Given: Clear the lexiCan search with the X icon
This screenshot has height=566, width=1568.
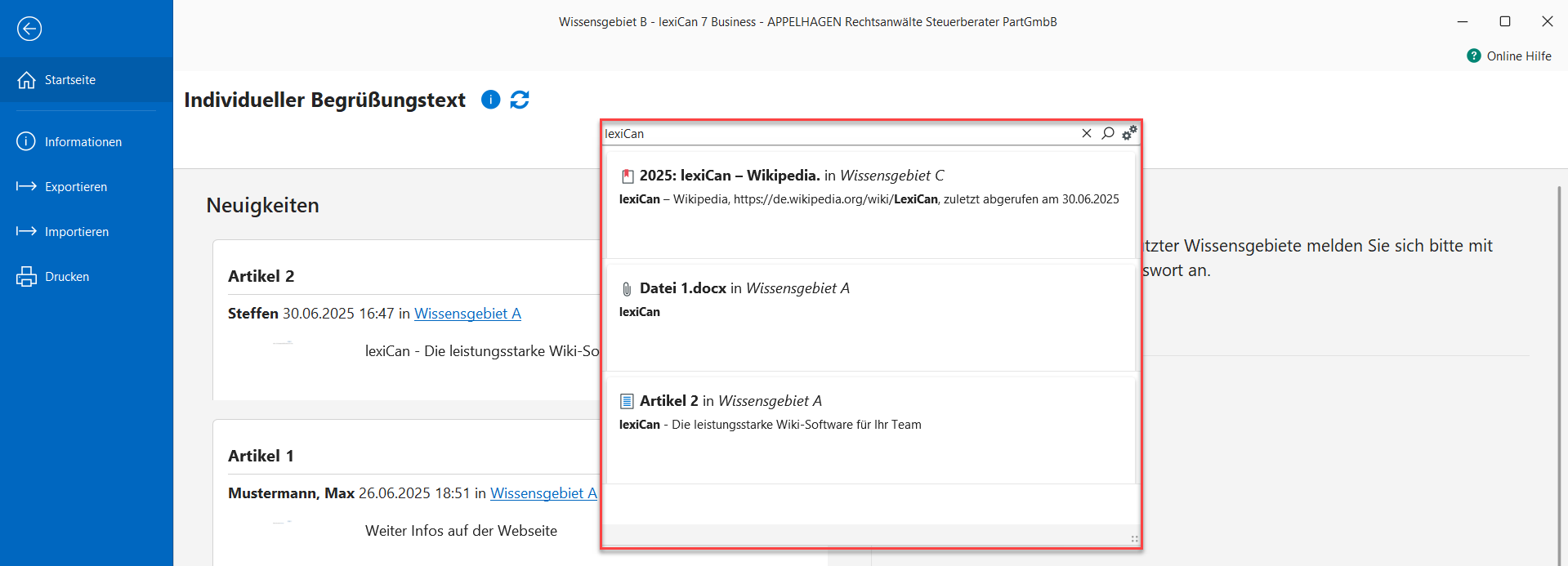Looking at the screenshot, I should coord(1086,133).
